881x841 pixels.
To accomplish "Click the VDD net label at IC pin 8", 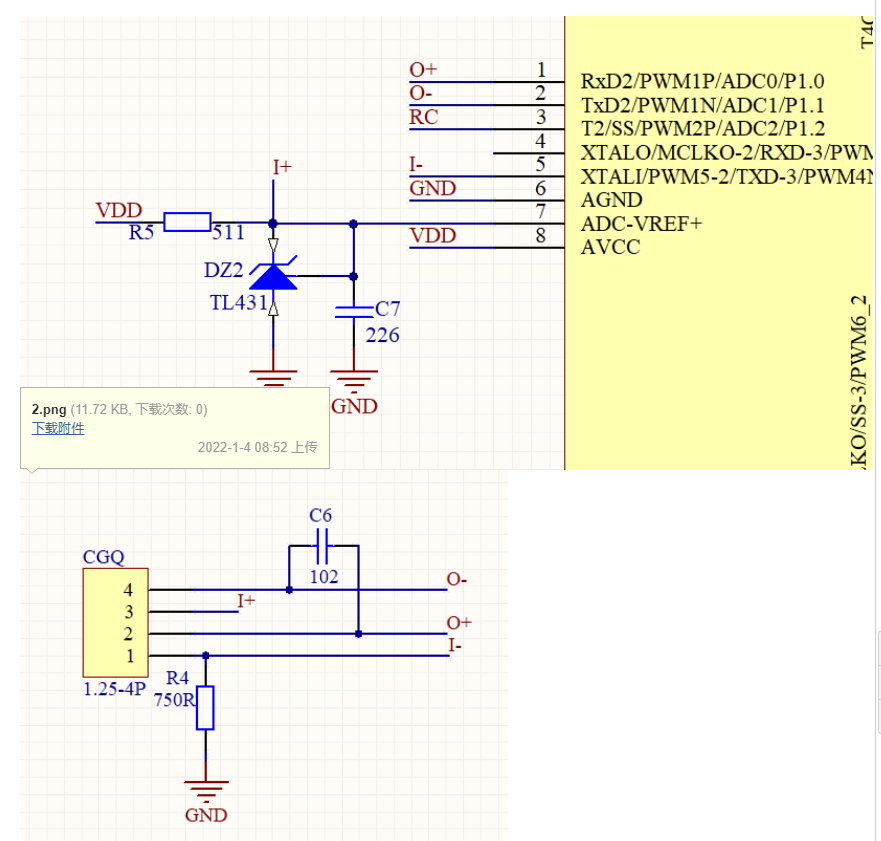I will pos(433,236).
